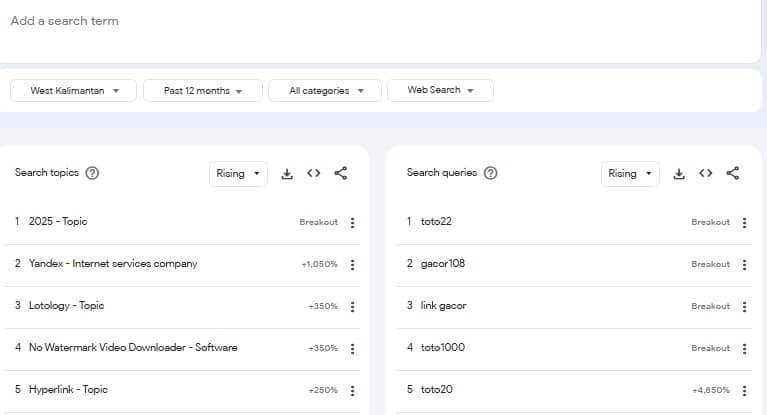Select the Hyperlink - Topic entry
Image resolution: width=767 pixels, height=415 pixels.
68,390
